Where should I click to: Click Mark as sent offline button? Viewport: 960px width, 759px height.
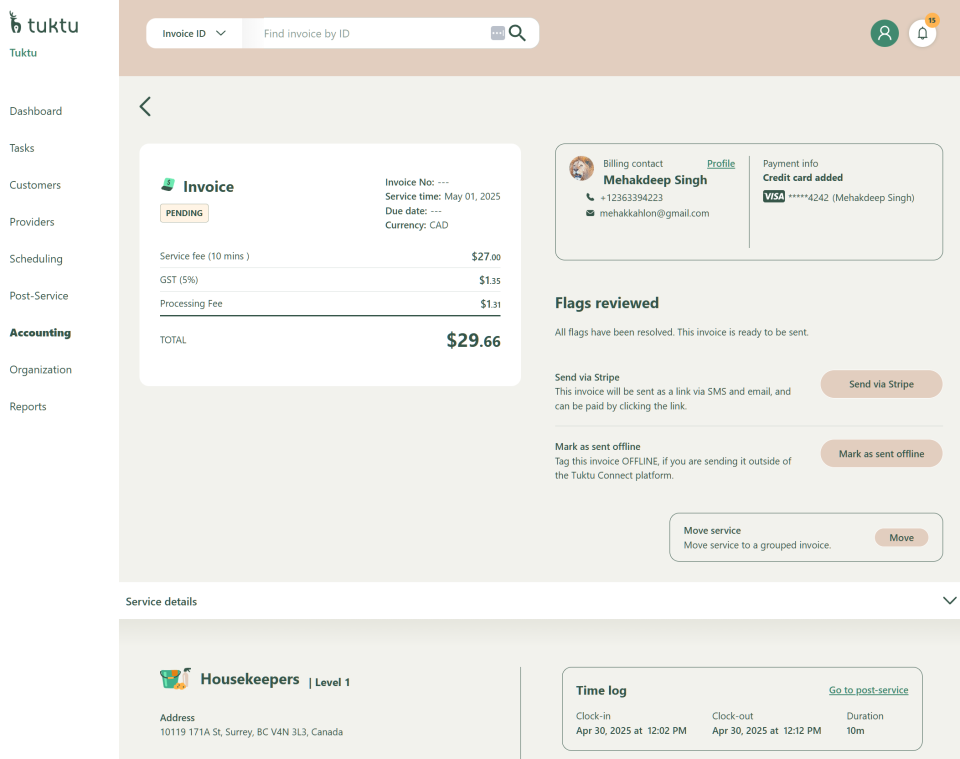(x=881, y=454)
